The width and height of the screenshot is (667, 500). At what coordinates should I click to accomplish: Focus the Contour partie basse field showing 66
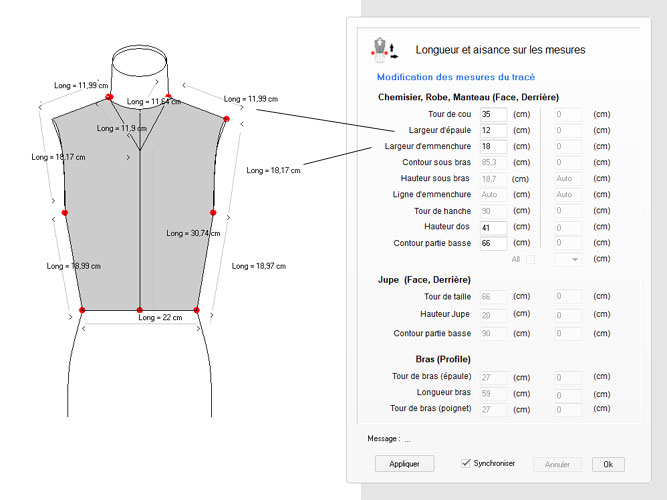point(492,243)
